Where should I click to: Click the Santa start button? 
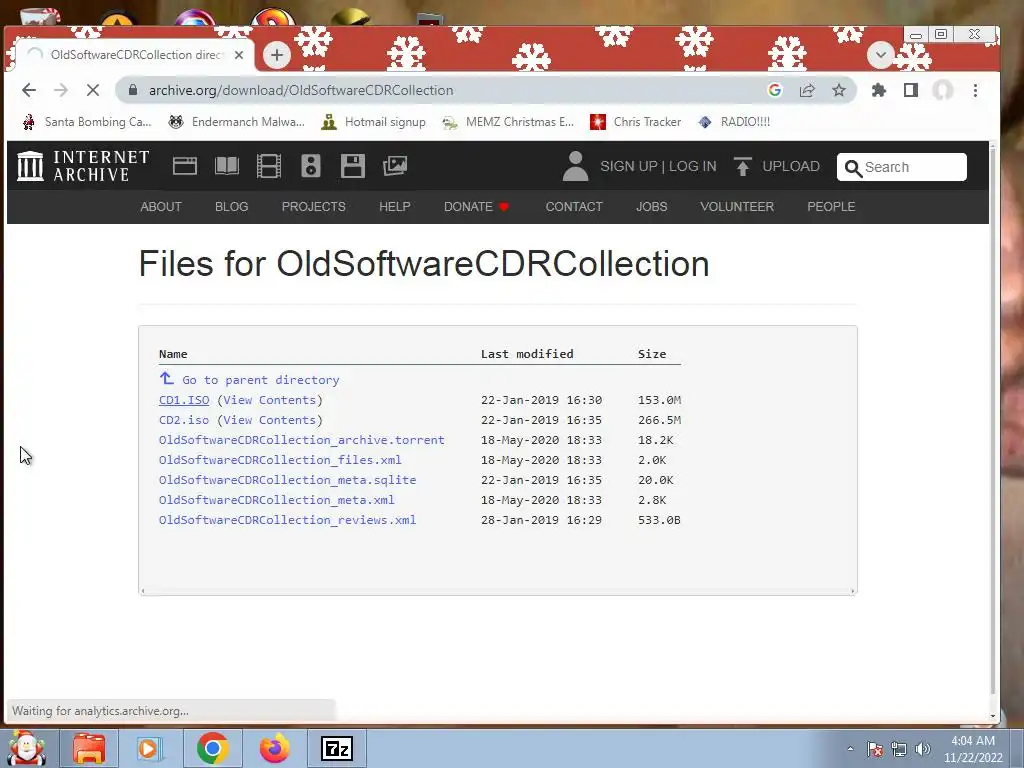pyautogui.click(x=27, y=748)
